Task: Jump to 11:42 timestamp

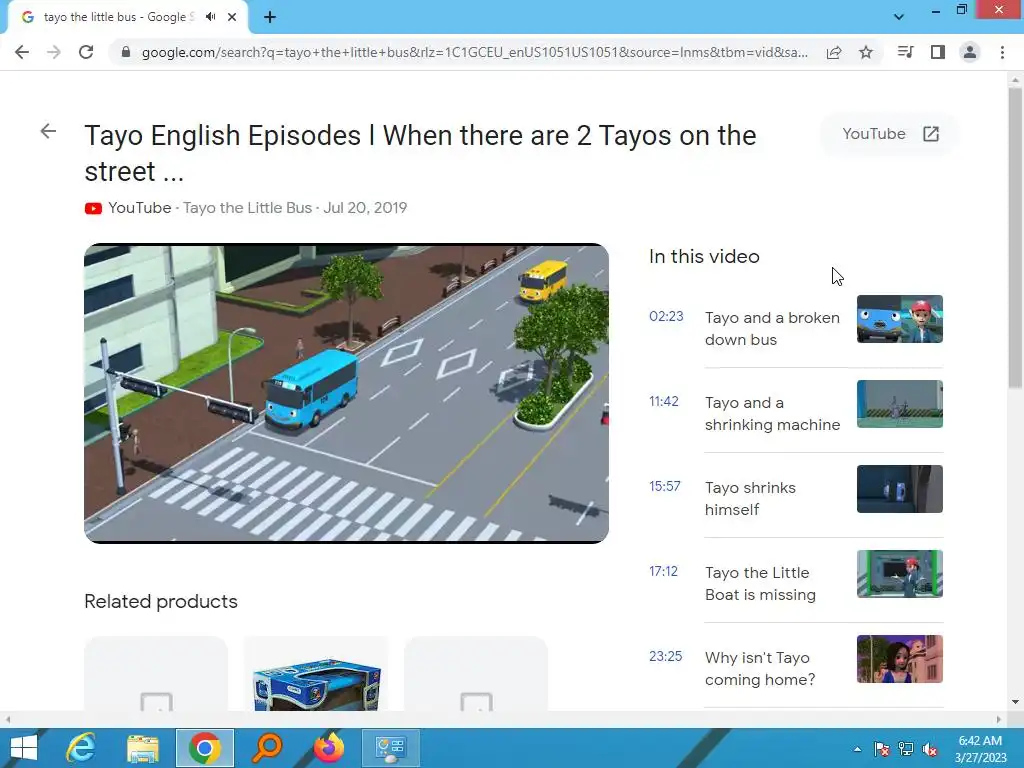Action: (664, 401)
